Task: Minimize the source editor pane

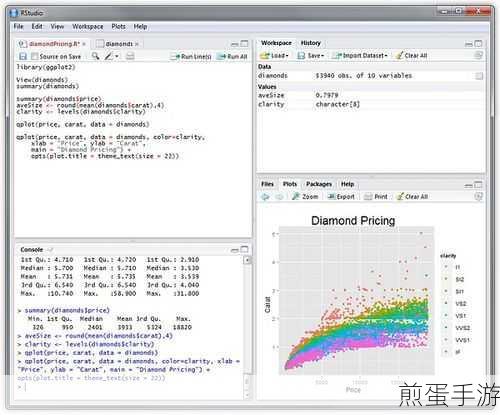Action: (235, 44)
